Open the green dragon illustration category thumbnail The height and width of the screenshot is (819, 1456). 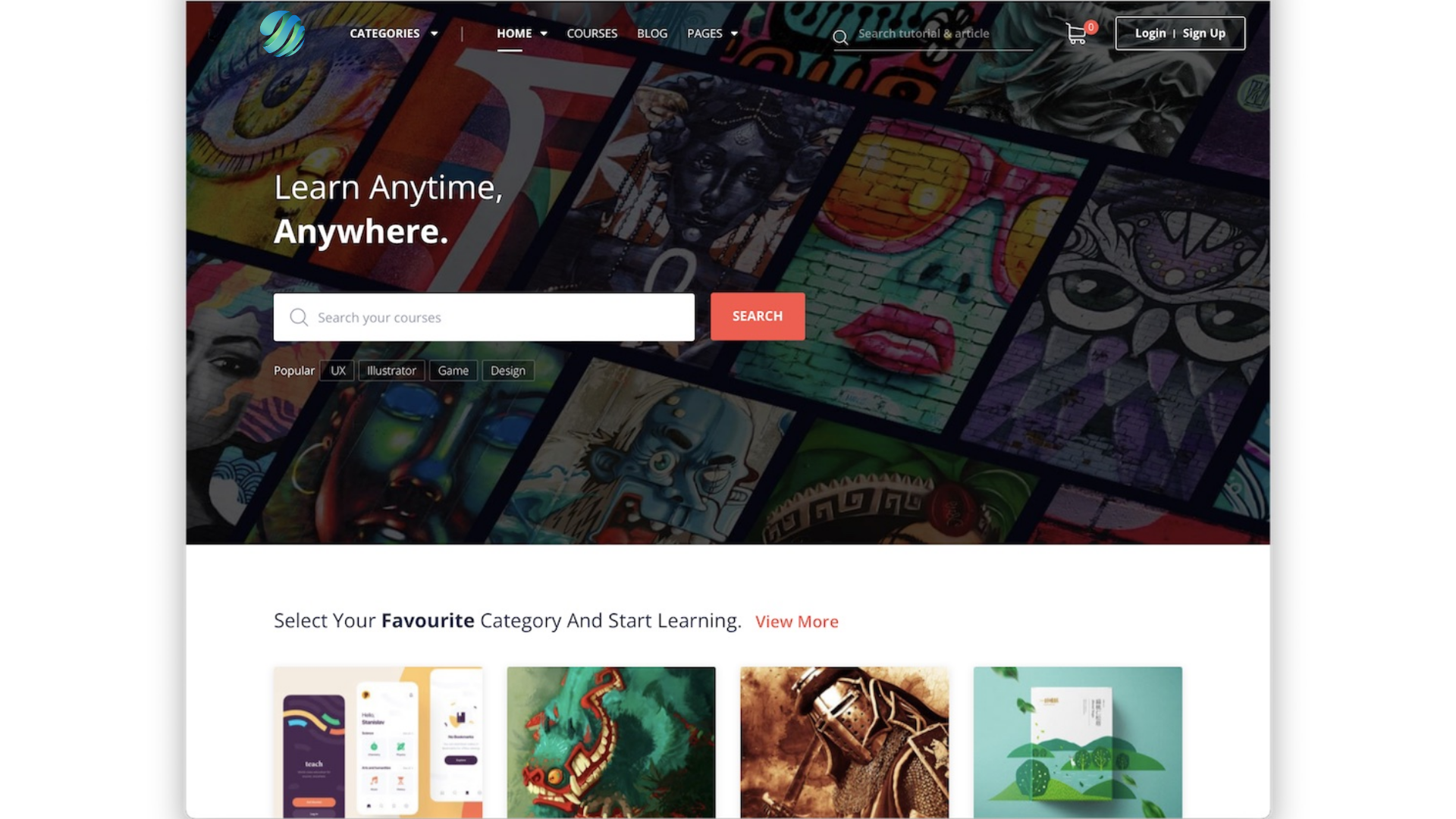point(611,742)
